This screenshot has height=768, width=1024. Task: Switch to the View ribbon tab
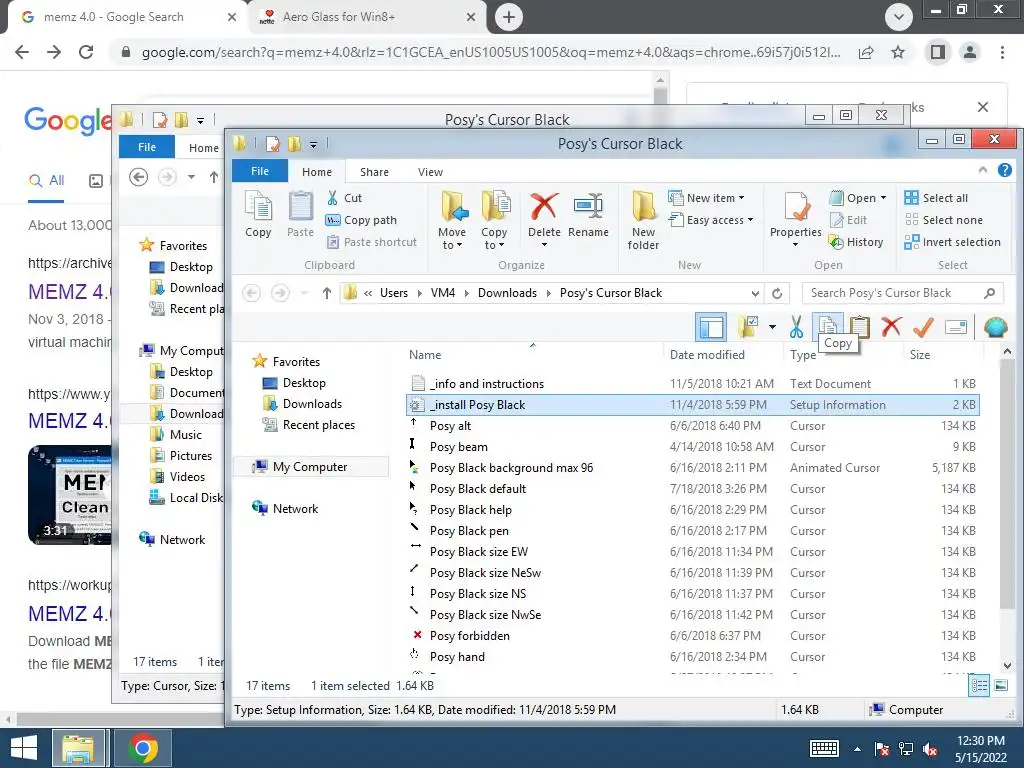pyautogui.click(x=430, y=172)
